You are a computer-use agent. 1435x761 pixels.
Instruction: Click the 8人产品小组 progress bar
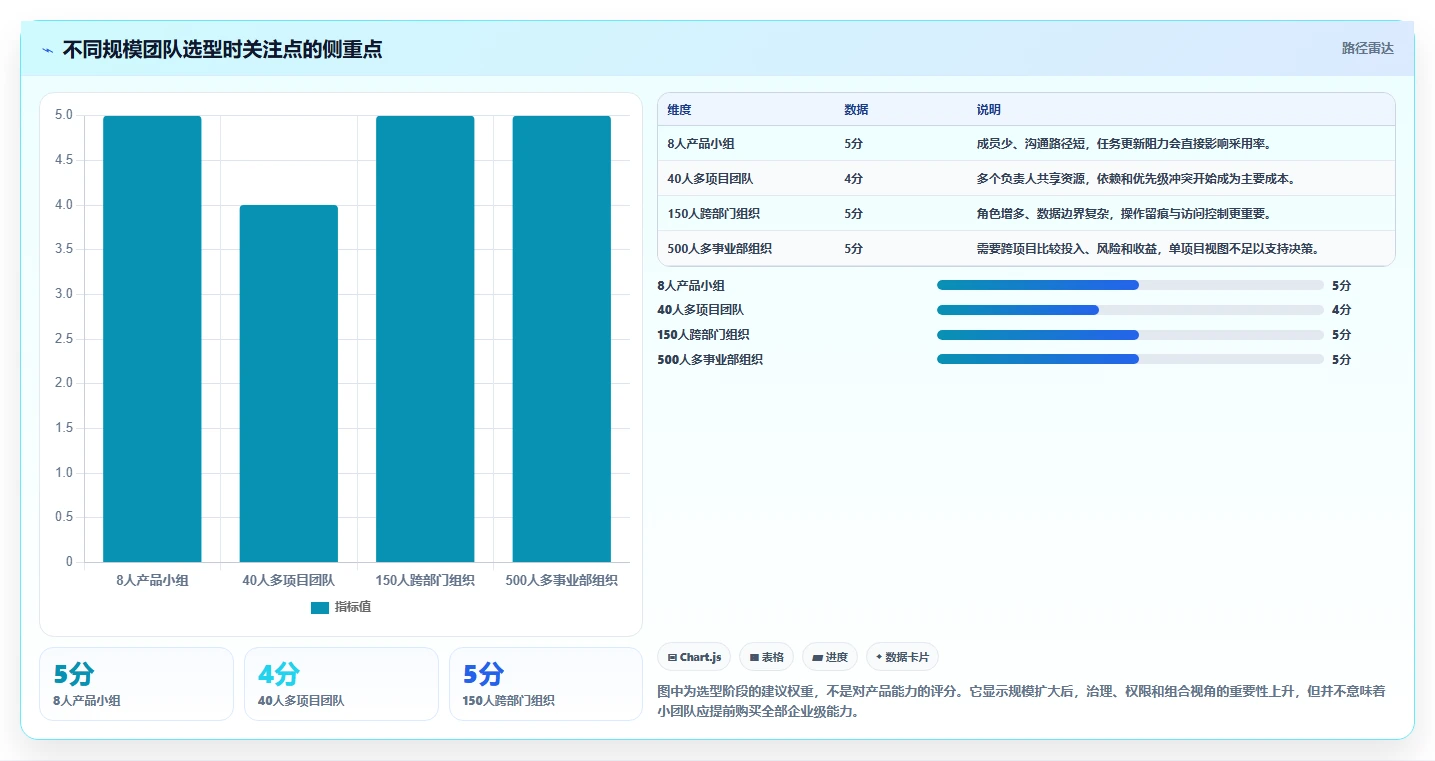1130,285
